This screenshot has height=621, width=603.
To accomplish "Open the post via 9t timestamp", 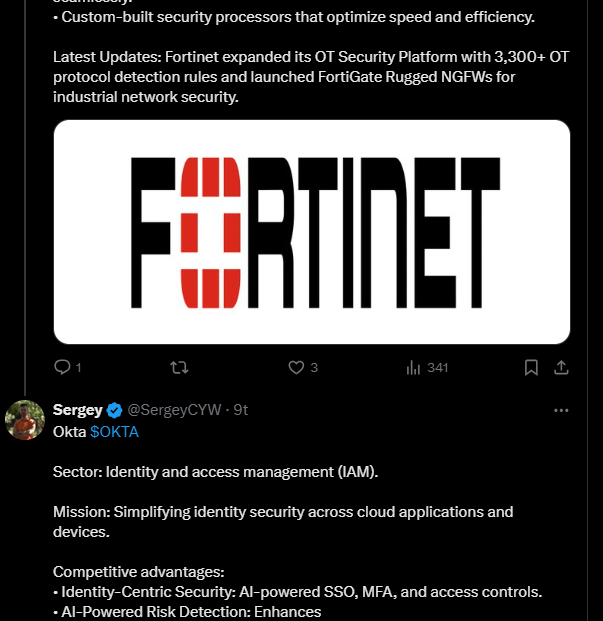I will pyautogui.click(x=241, y=410).
